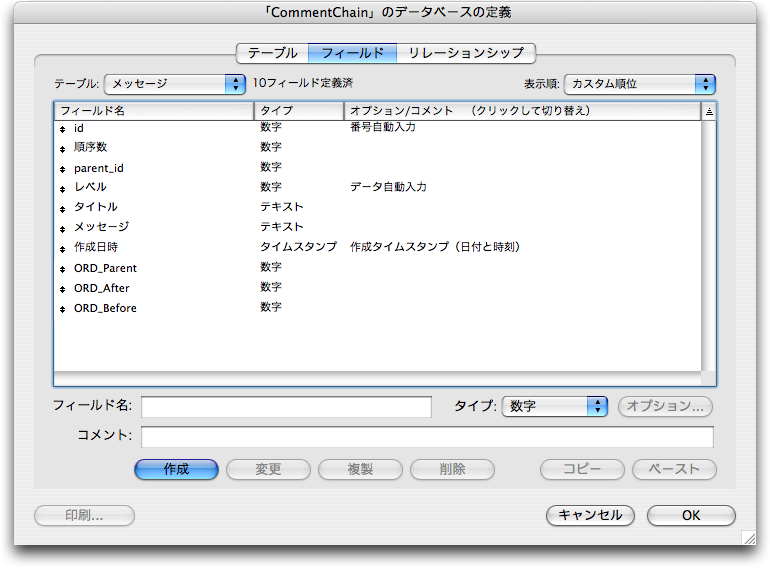Switch to the リレーションシップ tab
Screen dimensions: 770x568
pyautogui.click(x=466, y=53)
